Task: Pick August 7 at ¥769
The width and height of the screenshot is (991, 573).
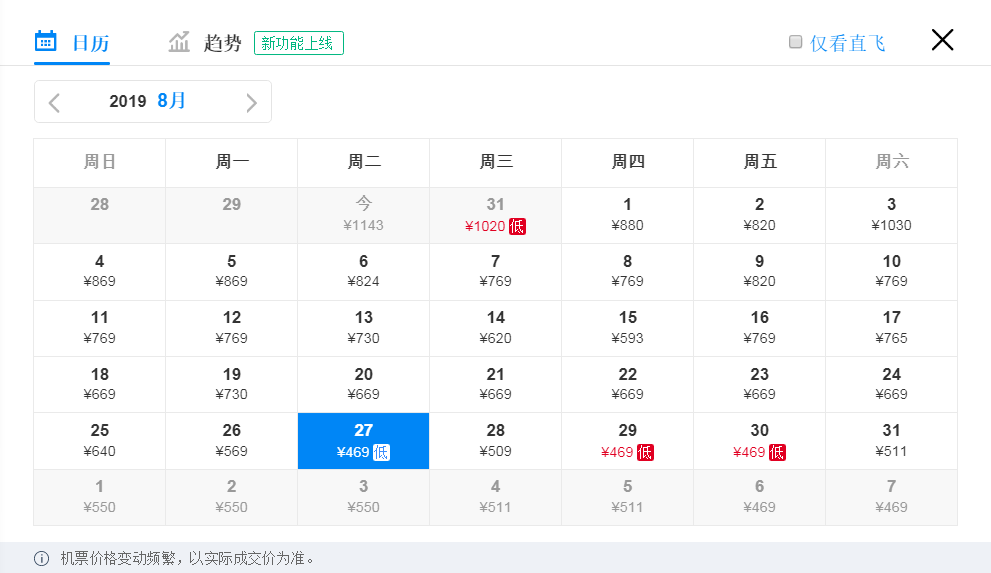Action: (x=496, y=272)
